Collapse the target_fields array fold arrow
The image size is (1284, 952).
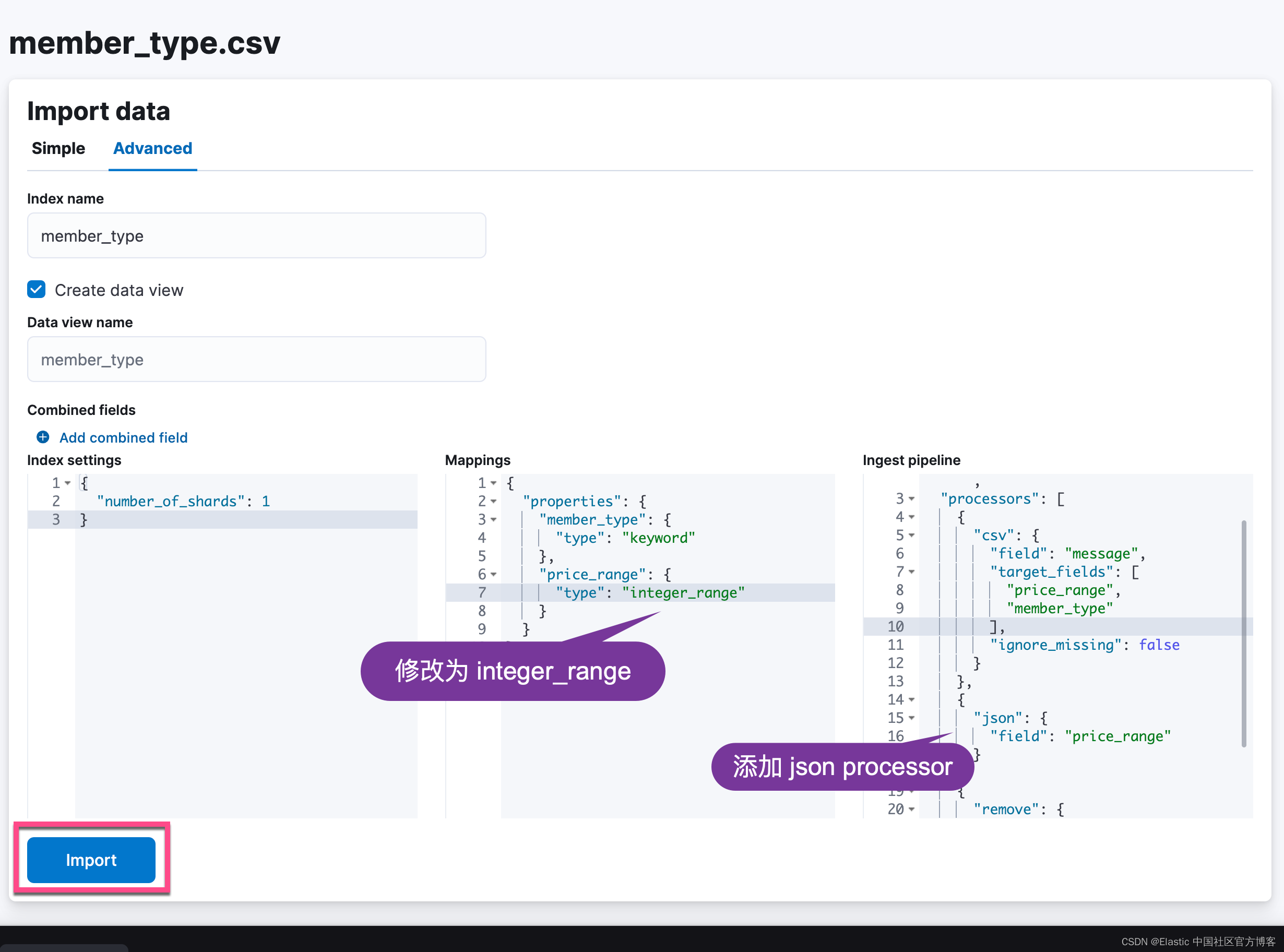click(912, 572)
